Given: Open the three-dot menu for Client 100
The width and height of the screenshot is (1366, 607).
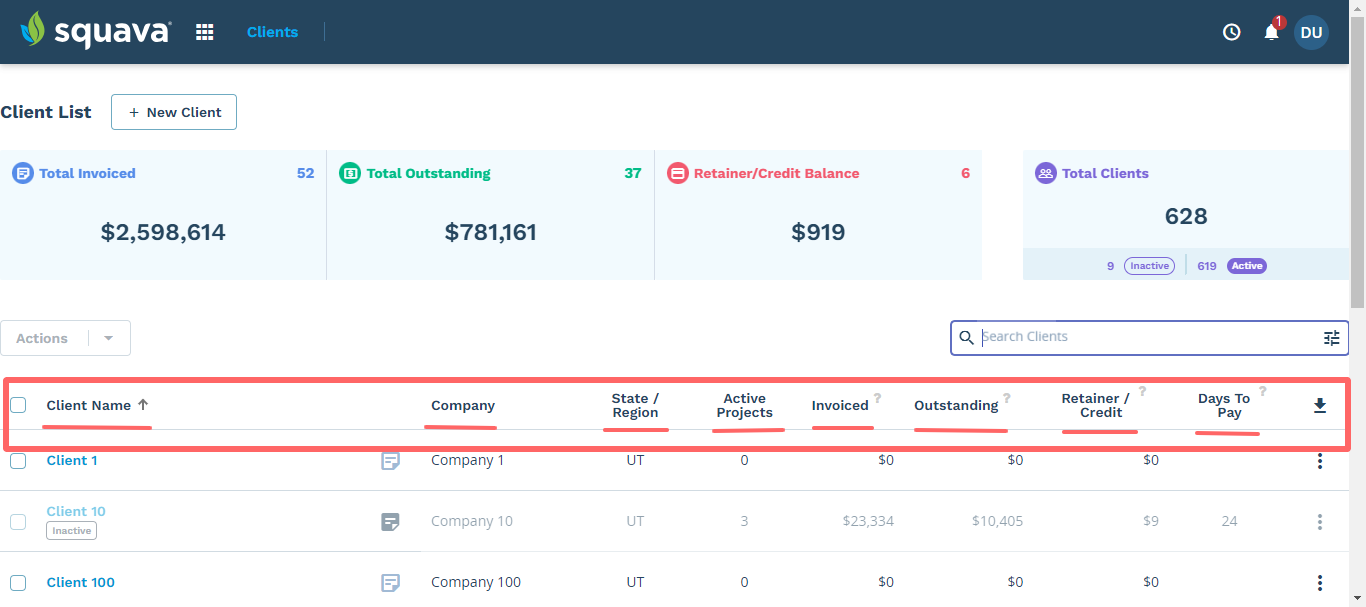Looking at the screenshot, I should (x=1320, y=582).
